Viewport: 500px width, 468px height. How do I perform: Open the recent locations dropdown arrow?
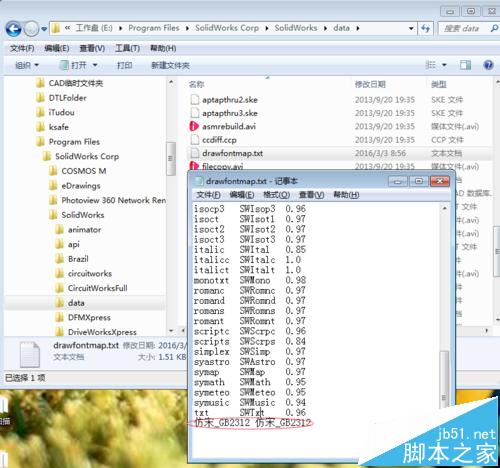coord(44,29)
